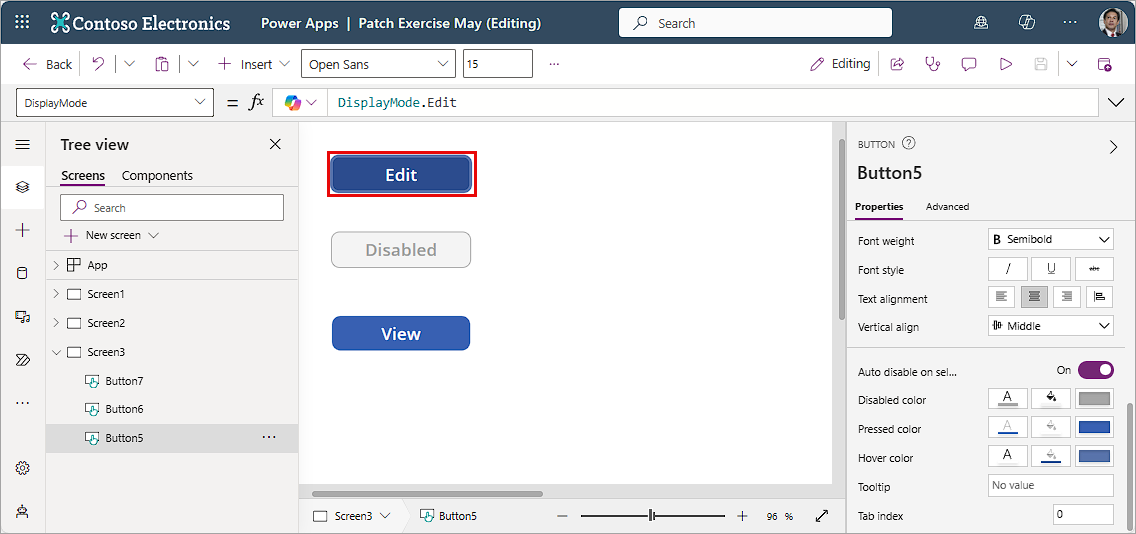Click the Publish icon

click(1104, 64)
